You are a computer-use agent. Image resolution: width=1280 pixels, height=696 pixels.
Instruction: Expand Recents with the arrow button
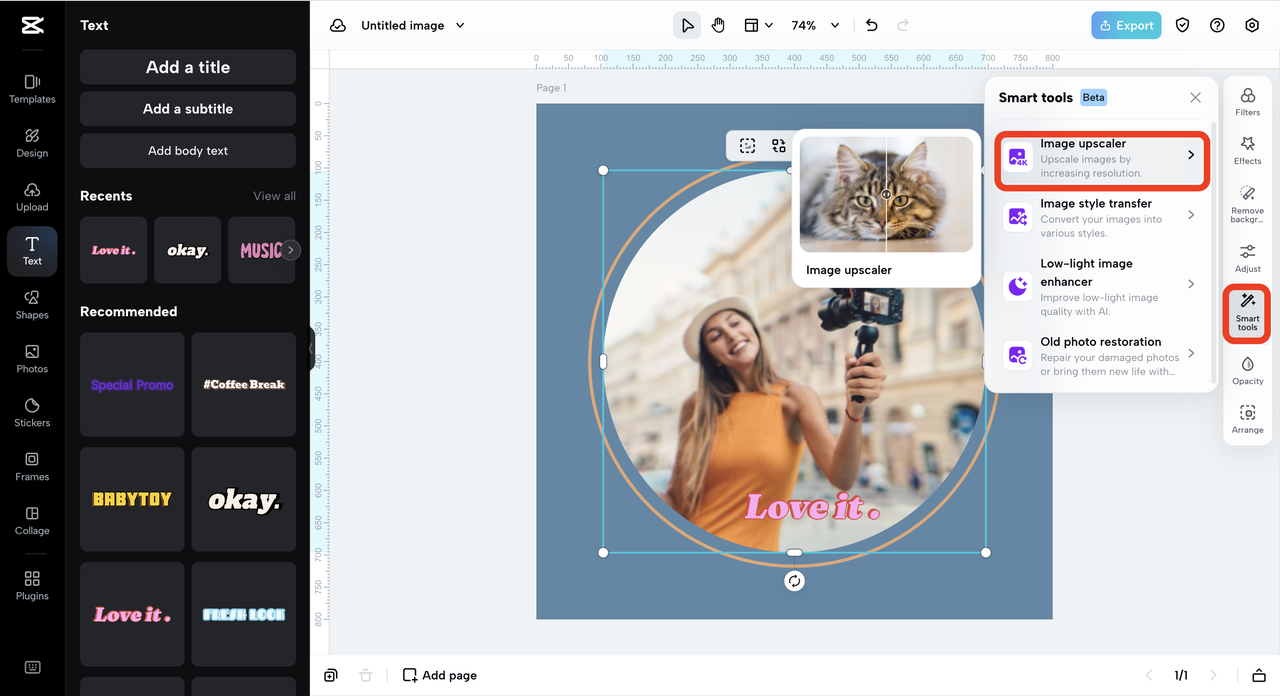coord(290,250)
